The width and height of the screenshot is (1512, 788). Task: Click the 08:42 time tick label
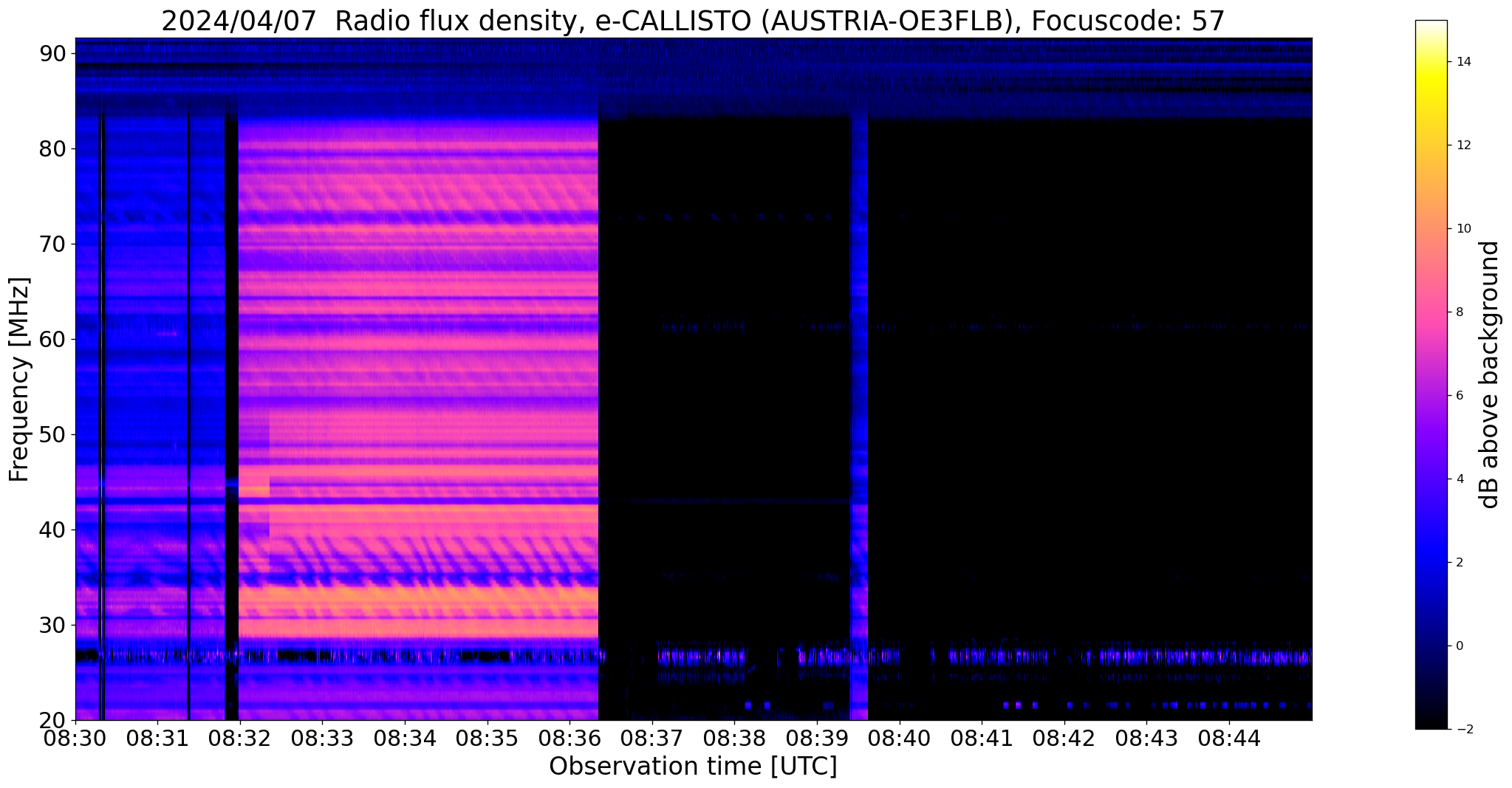[1064, 738]
